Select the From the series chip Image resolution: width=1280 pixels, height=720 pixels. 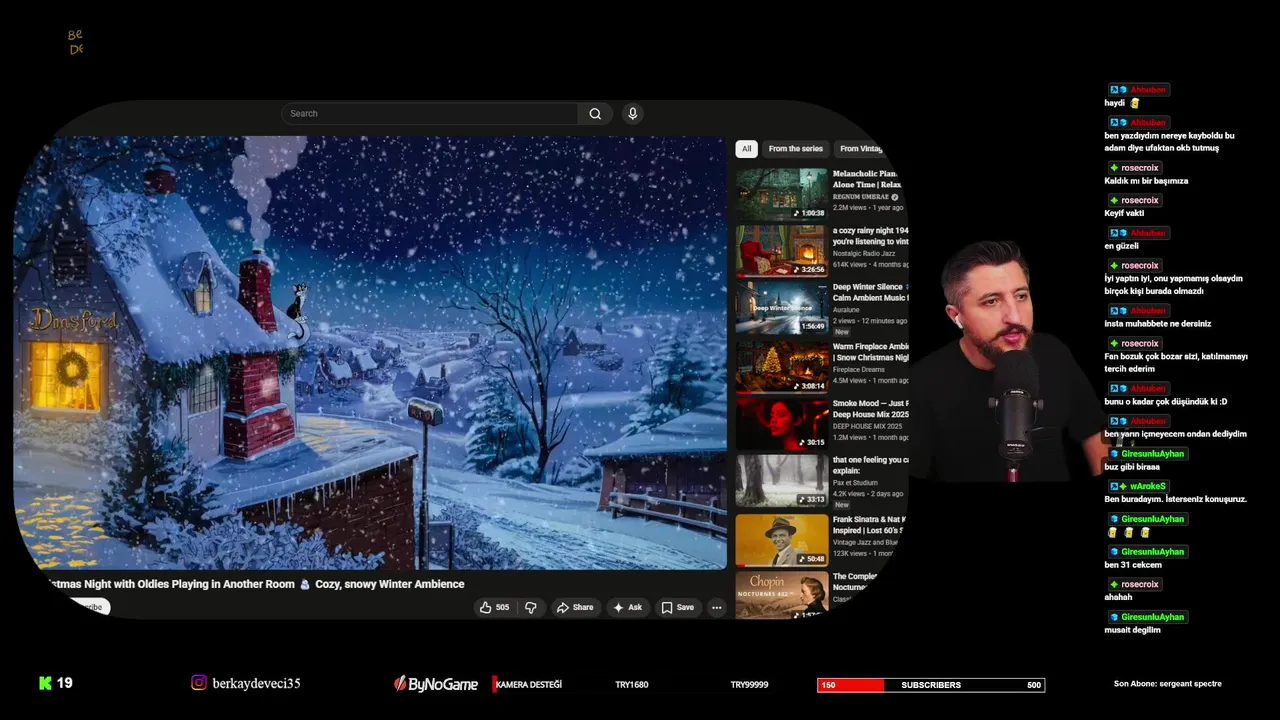[x=795, y=149]
